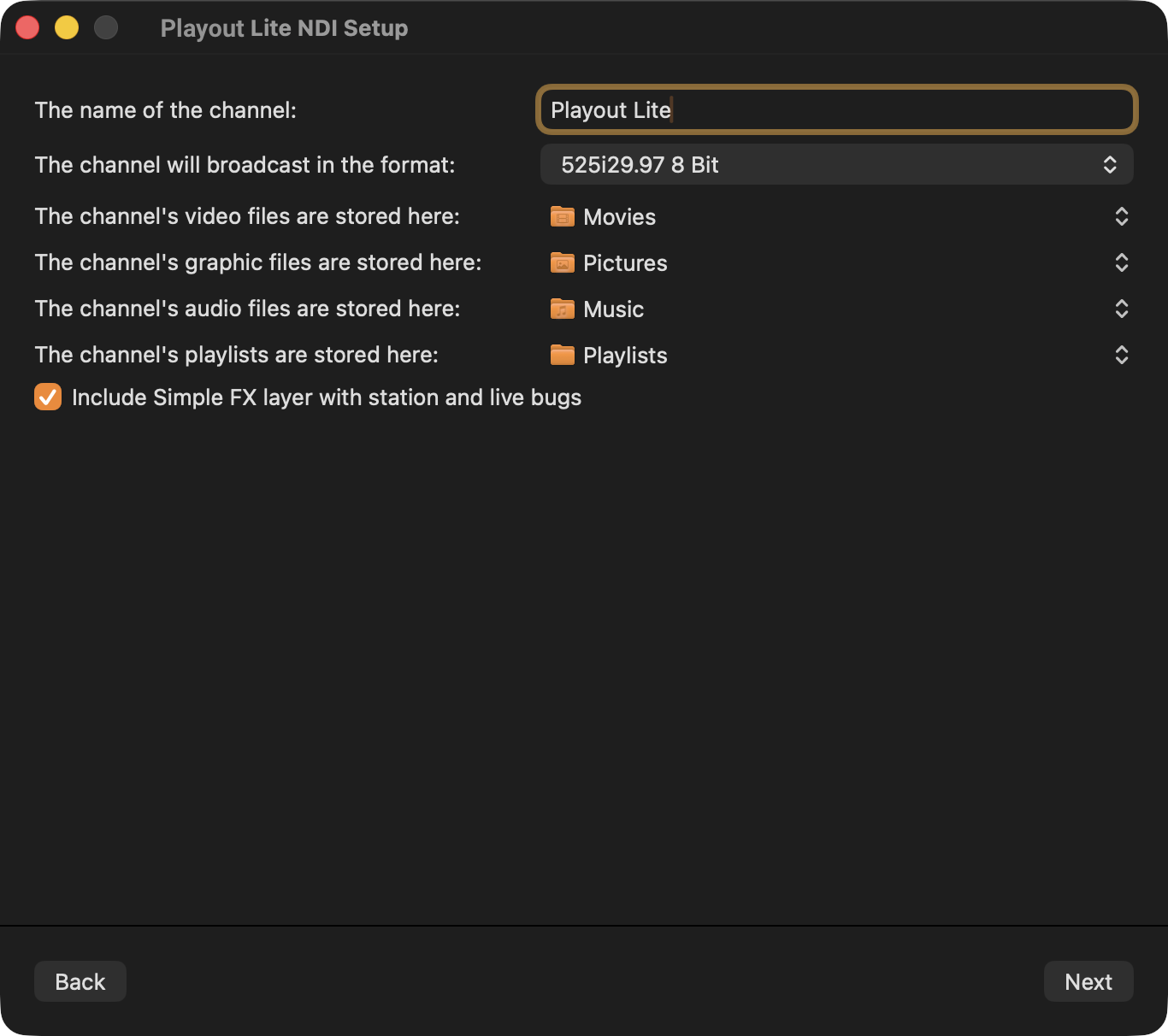Image resolution: width=1168 pixels, height=1036 pixels.
Task: Click "The channel's video files are stored here:" label
Action: tap(247, 216)
